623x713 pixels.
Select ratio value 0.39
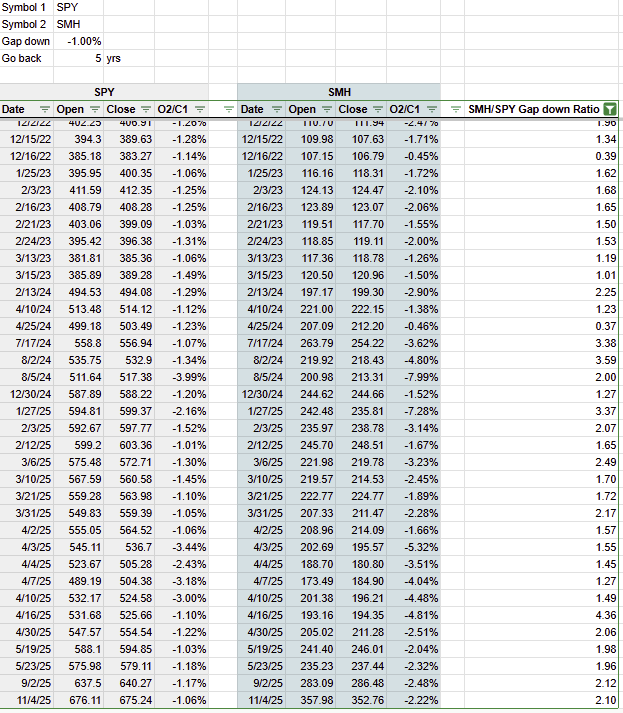541,156
